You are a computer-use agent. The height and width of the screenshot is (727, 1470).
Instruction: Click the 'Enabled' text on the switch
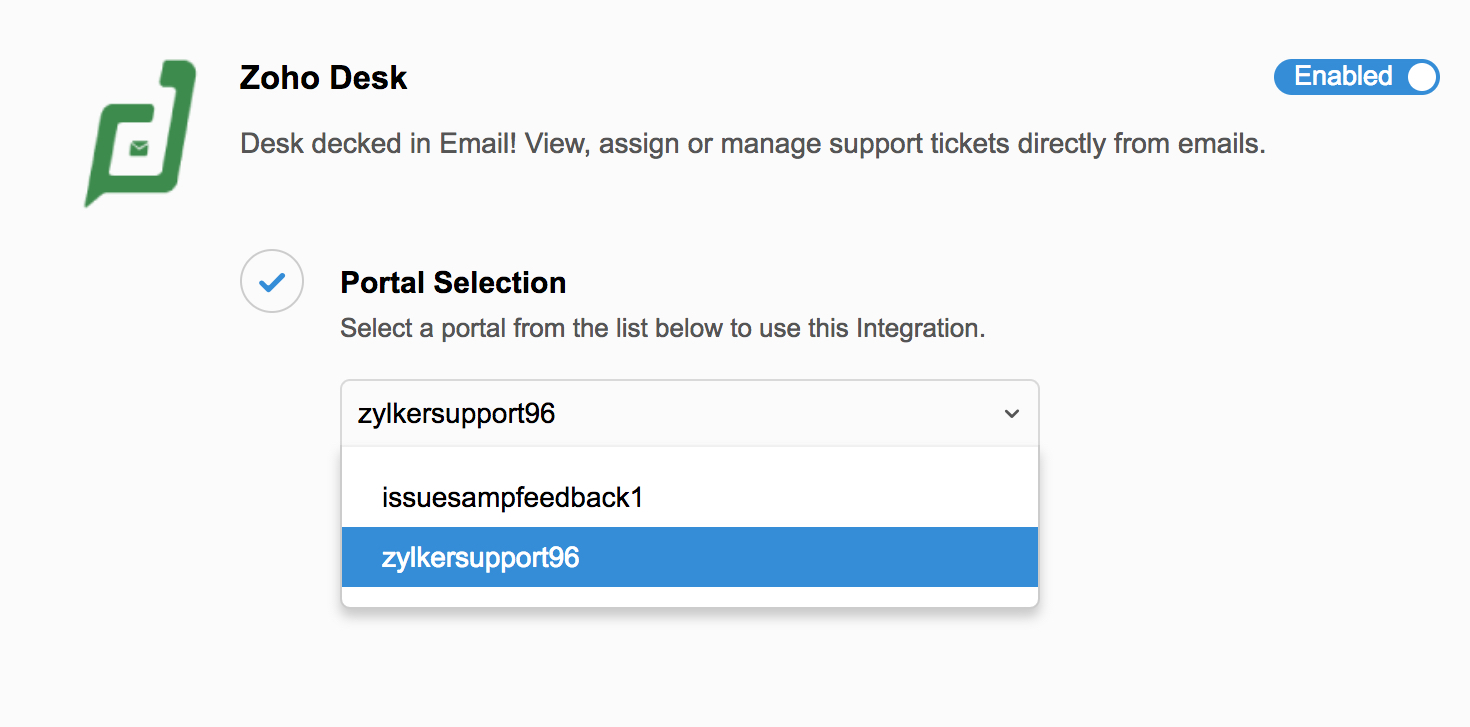tap(1342, 77)
